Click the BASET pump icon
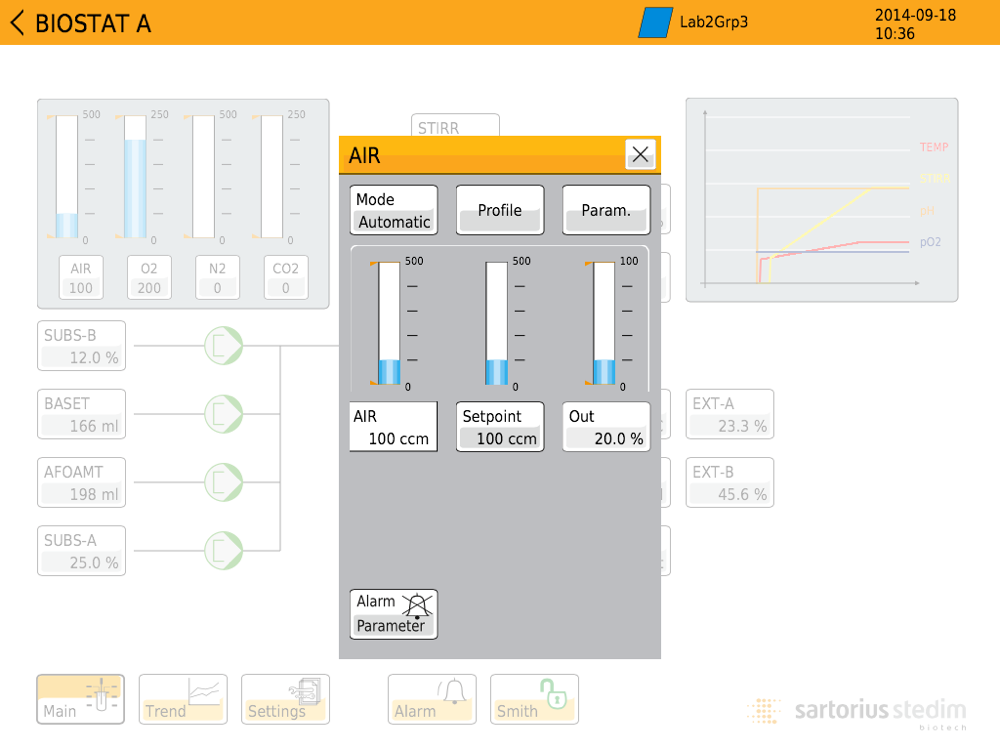Viewport: 1000px width, 750px height. [223, 413]
